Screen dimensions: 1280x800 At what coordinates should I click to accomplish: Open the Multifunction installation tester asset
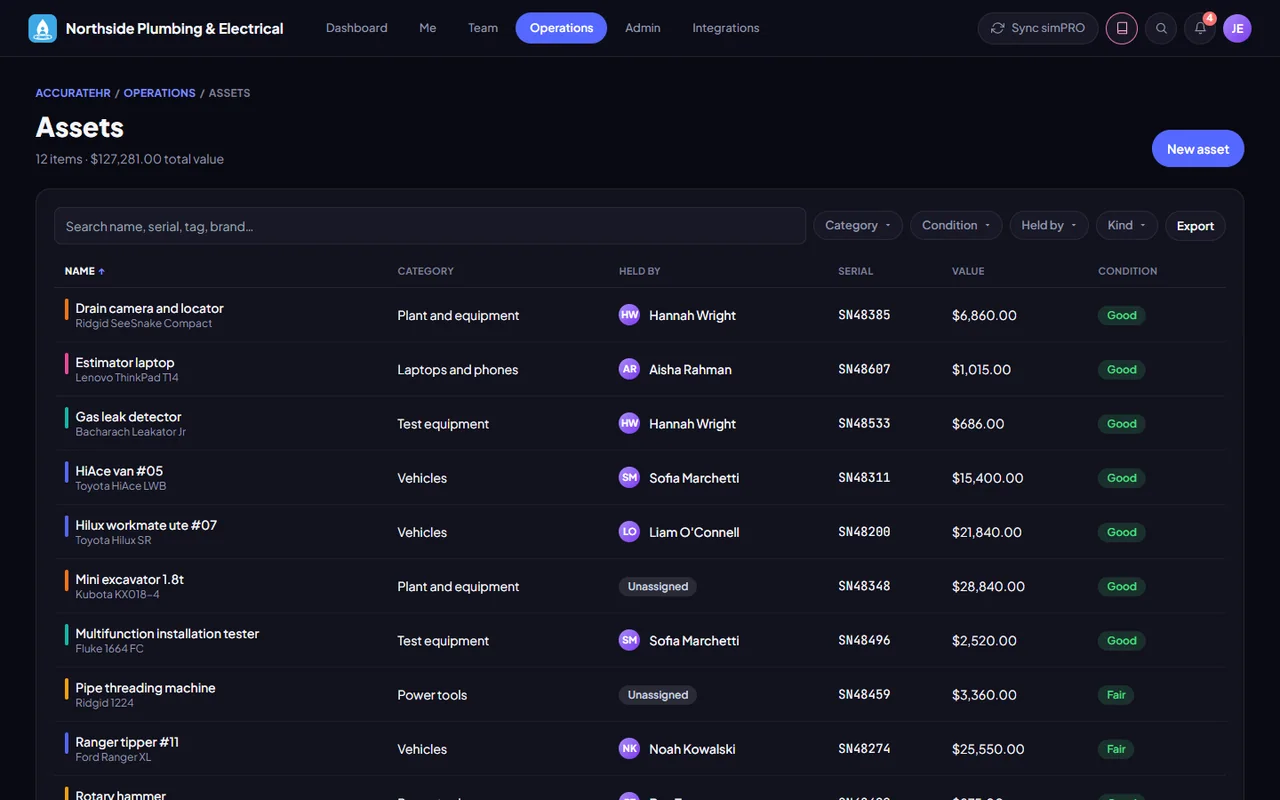coord(167,633)
